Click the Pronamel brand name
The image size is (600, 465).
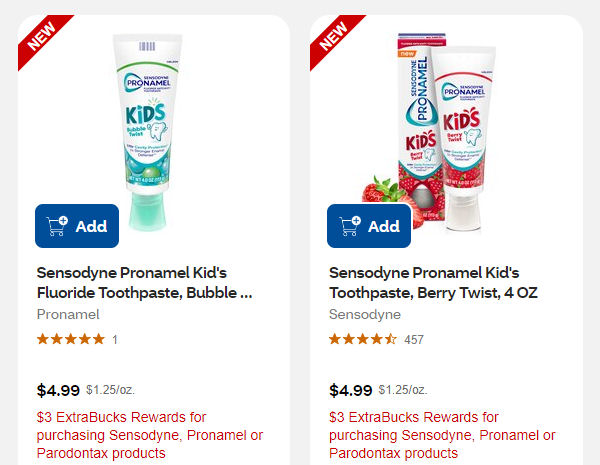(x=68, y=314)
